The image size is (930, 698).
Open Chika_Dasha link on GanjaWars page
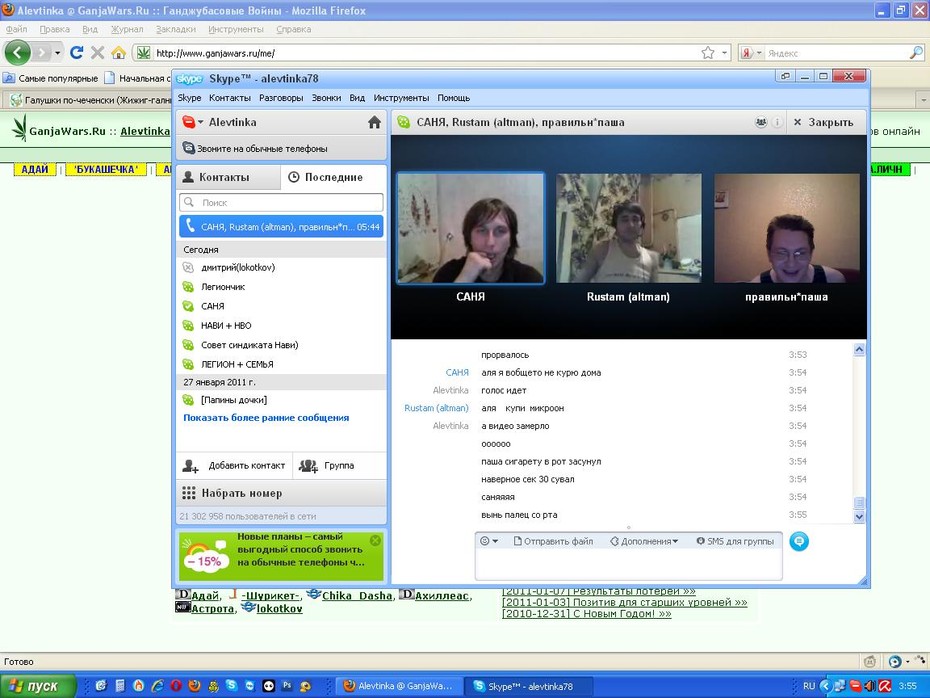[357, 595]
